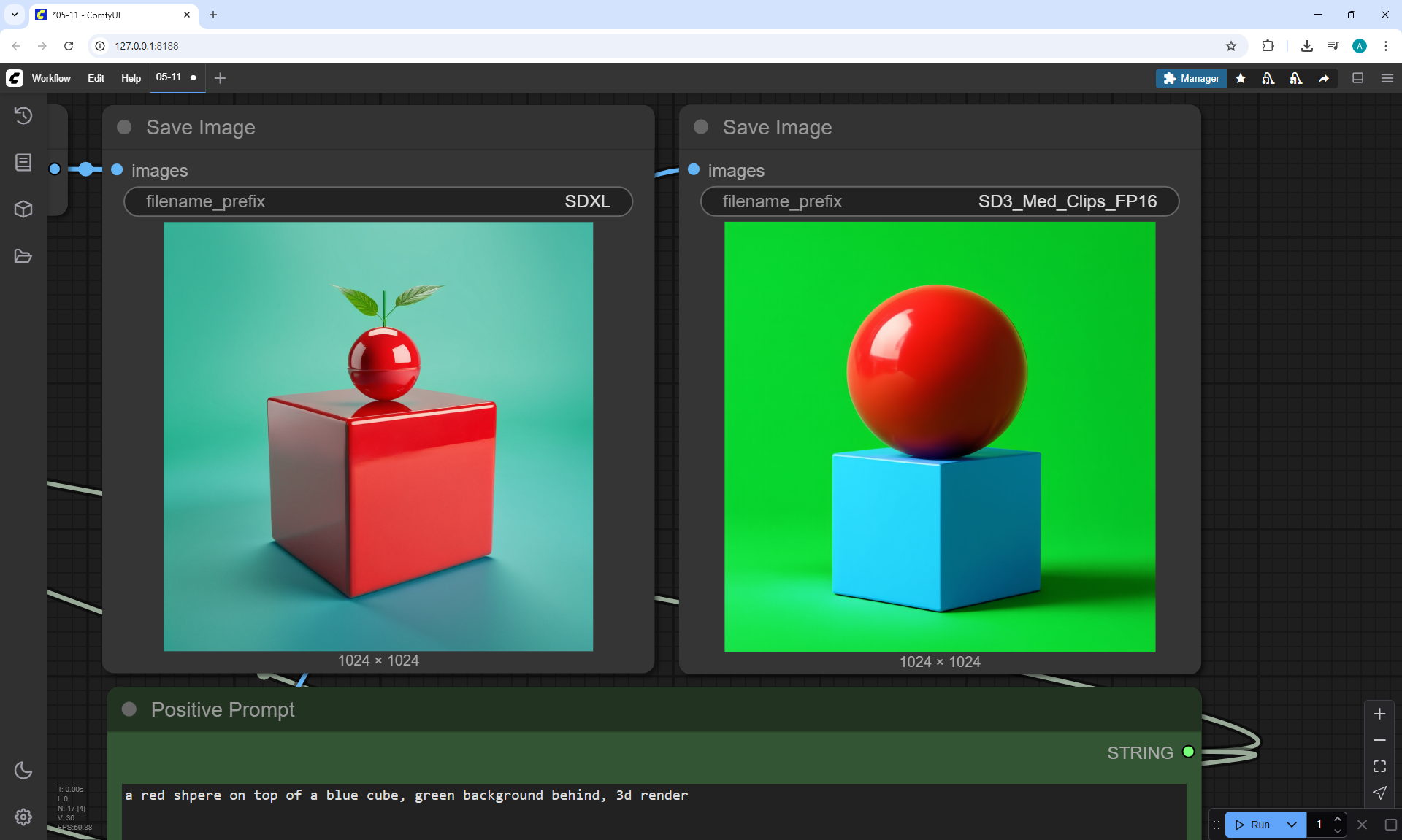Toggle the bottom panel icon
The image size is (1402, 840).
click(x=1358, y=78)
